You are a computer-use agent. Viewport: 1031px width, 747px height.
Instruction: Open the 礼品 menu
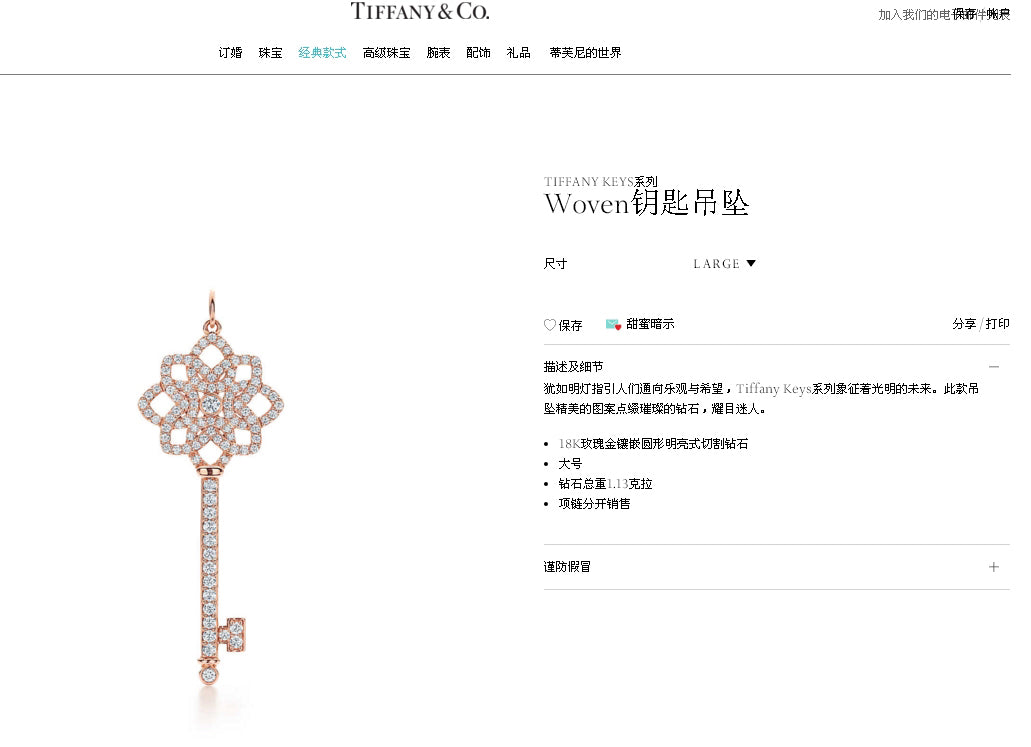click(x=518, y=53)
